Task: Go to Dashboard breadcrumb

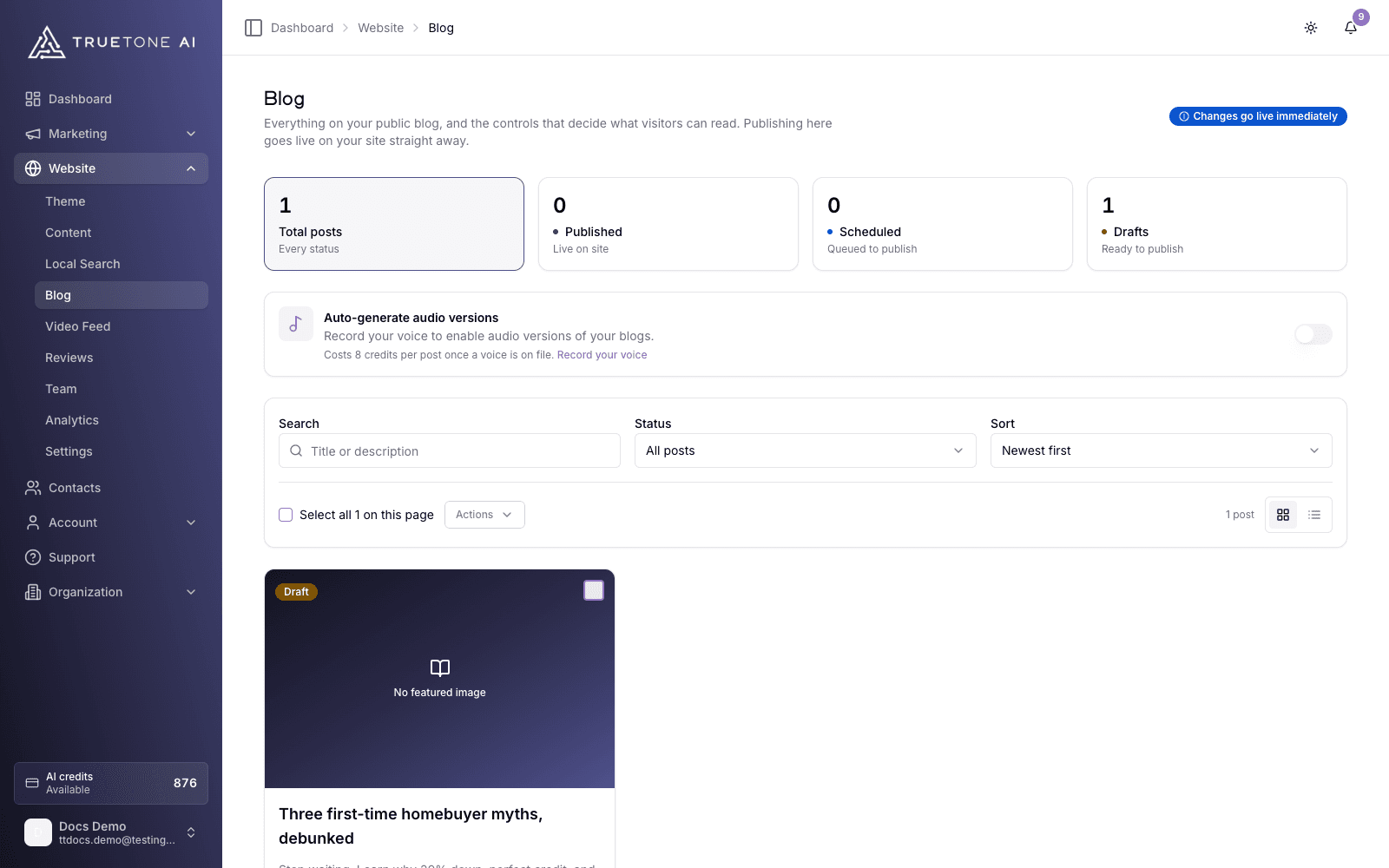Action: point(302,28)
